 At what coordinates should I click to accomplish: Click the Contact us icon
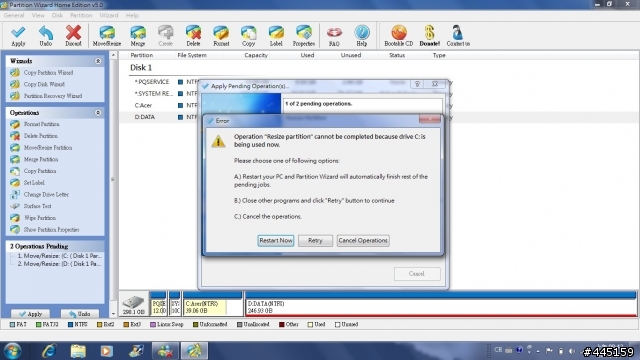(x=458, y=36)
